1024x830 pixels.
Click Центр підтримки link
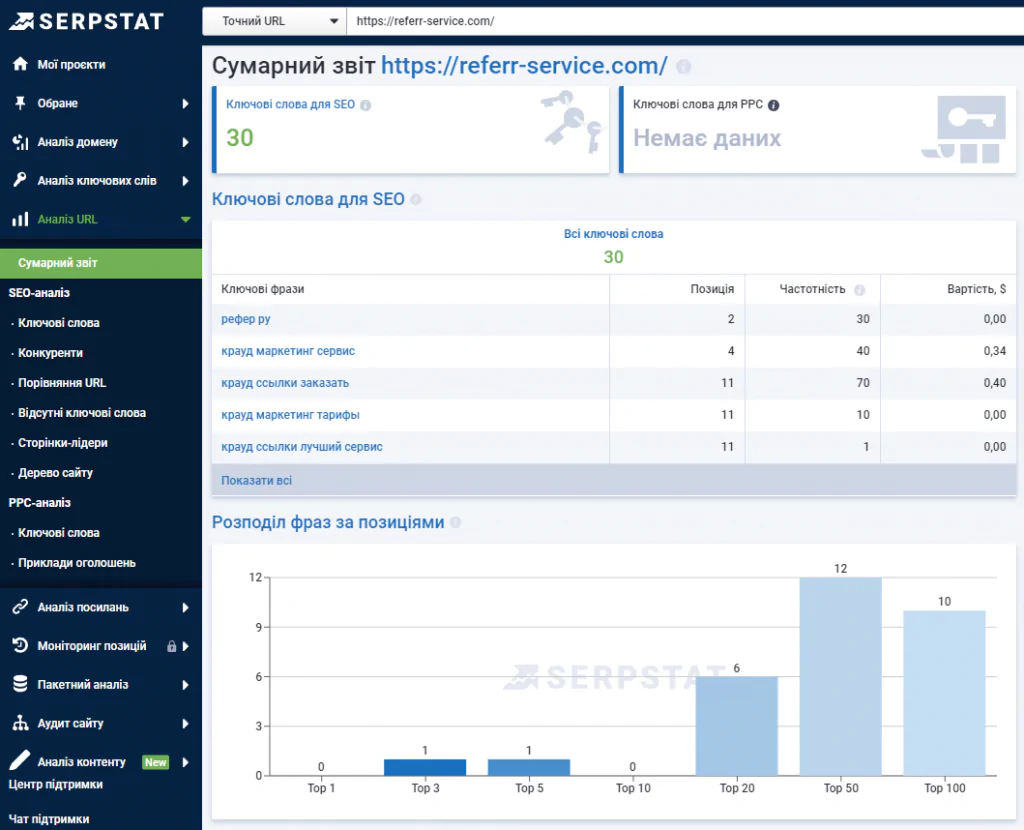[56, 784]
